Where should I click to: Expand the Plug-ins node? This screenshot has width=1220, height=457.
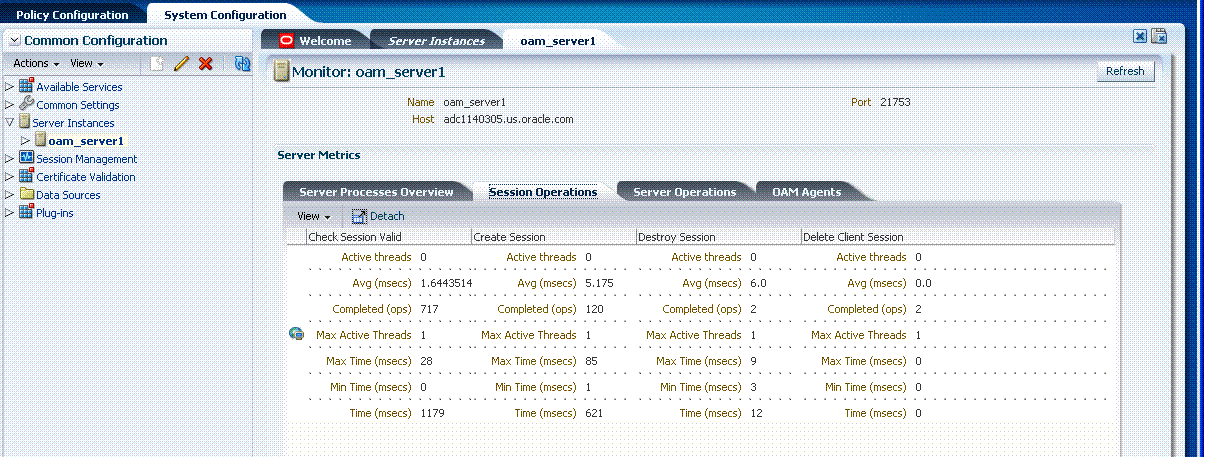click(10, 213)
